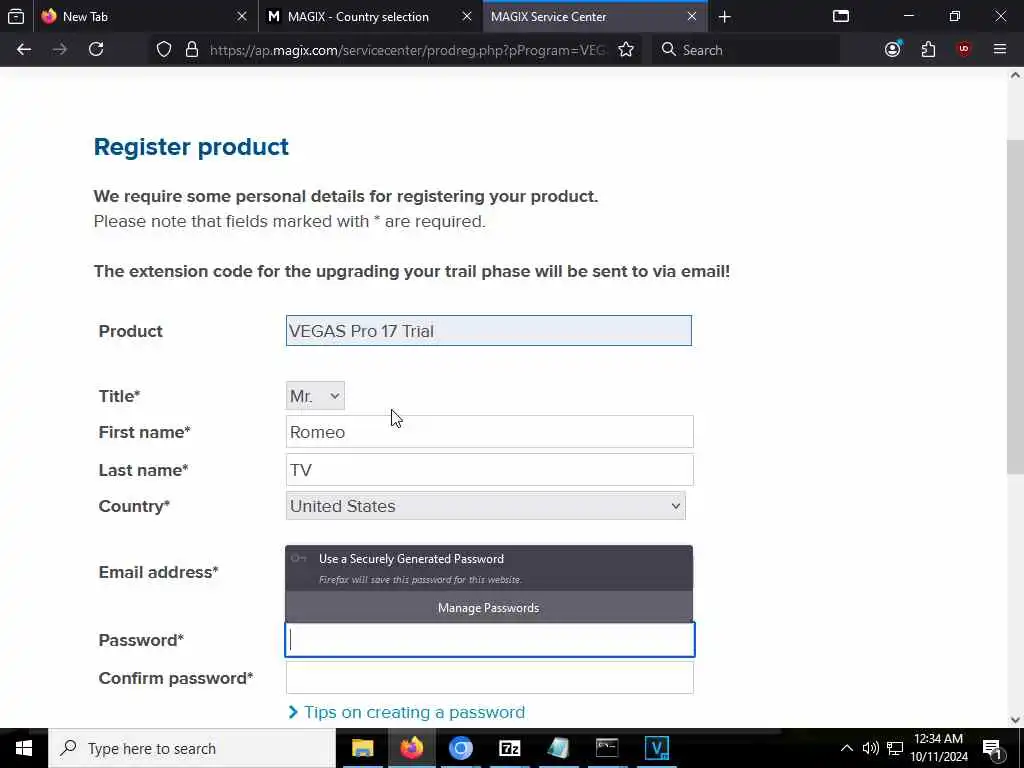This screenshot has height=768, width=1024.
Task: Click the taskbar search box
Action: (192, 748)
